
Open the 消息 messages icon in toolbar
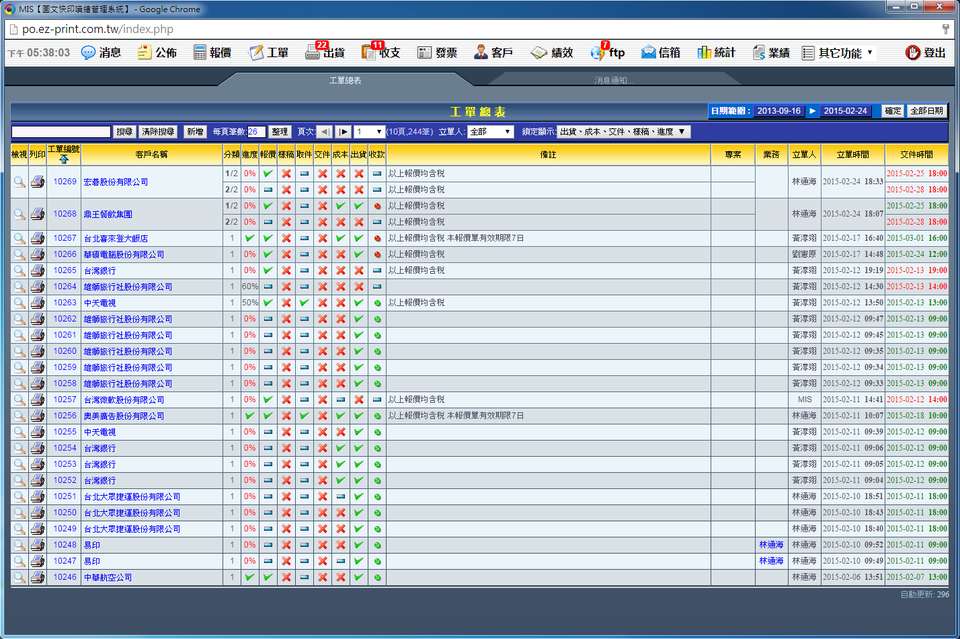coord(88,52)
